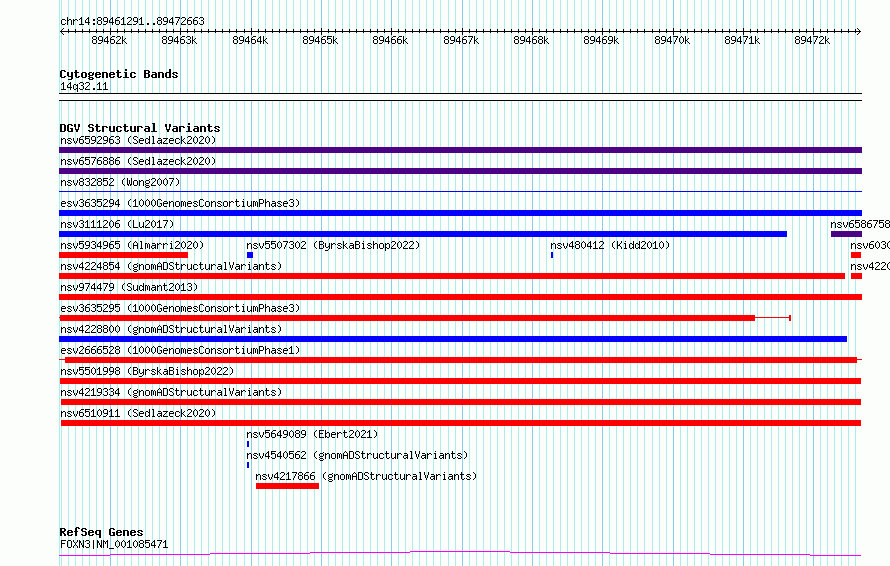The image size is (890, 566).
Task: Select the red nsv4224854 variant bar
Action: tap(452, 276)
